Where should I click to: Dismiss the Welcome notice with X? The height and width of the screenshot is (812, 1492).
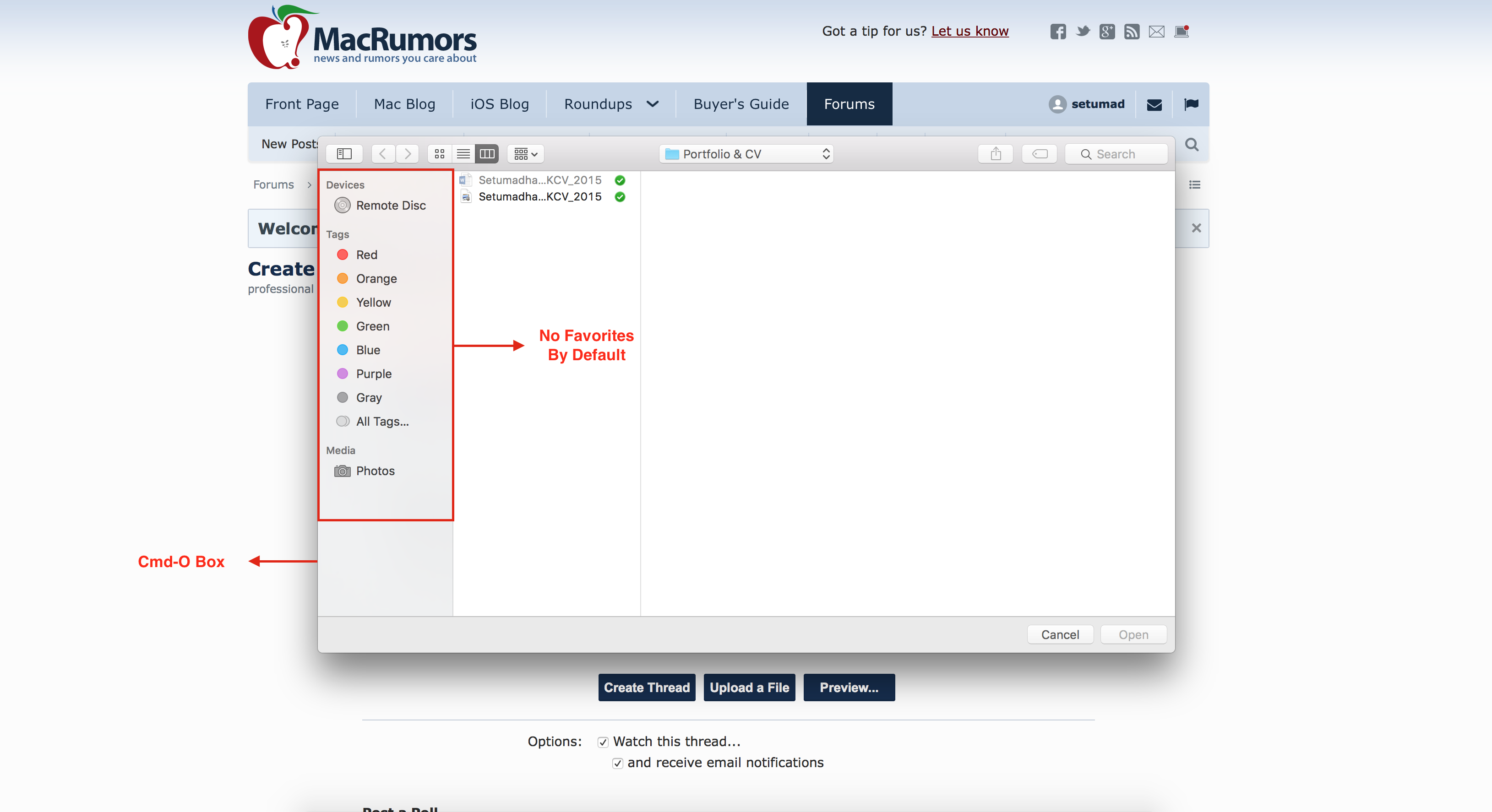1196,228
